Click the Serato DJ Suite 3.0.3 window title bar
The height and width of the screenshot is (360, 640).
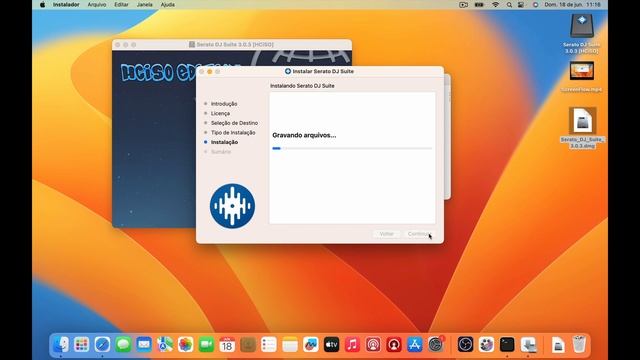coord(232,44)
